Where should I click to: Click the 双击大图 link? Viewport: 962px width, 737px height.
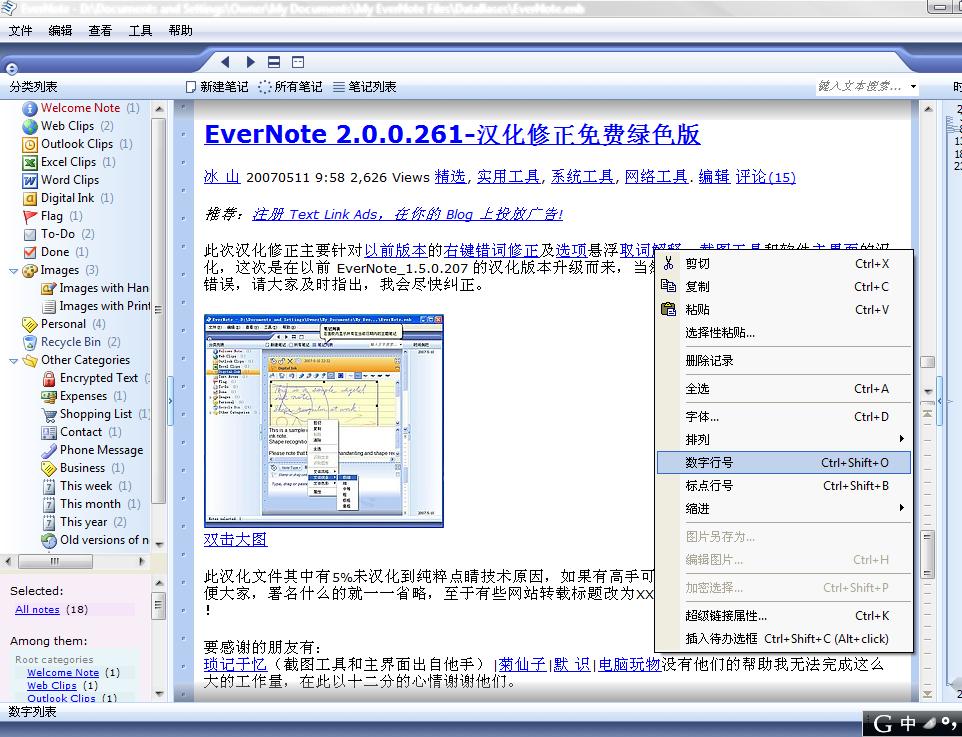(x=236, y=539)
